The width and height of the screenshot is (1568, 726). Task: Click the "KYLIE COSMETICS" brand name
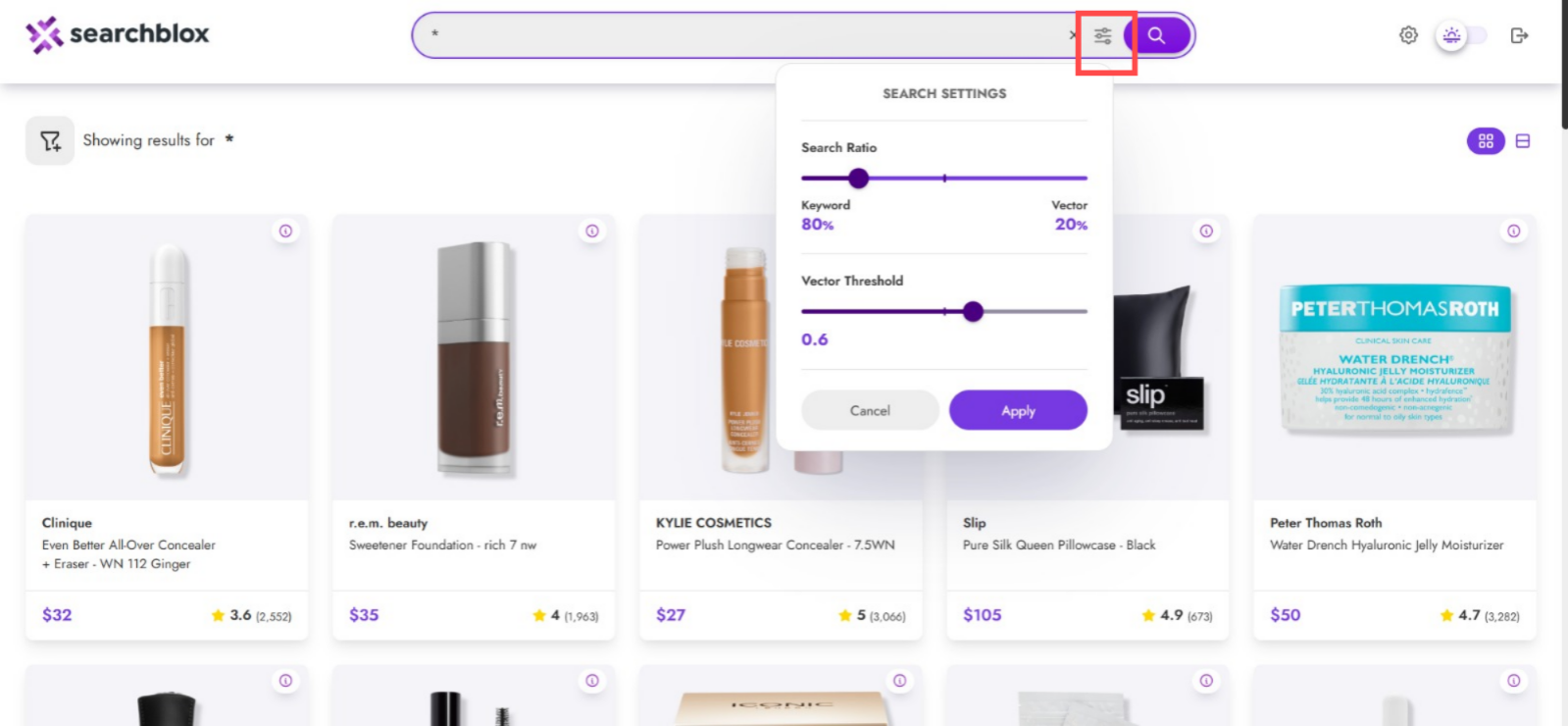[714, 523]
